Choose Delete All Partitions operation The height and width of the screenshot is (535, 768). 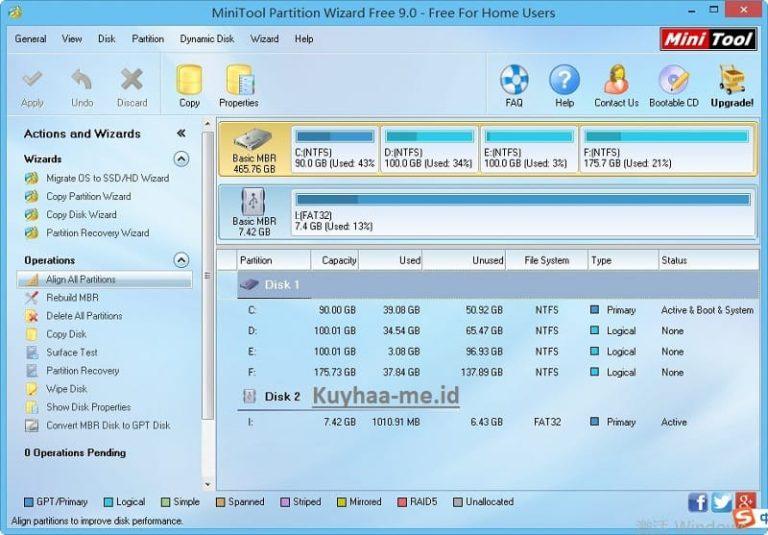(x=84, y=316)
